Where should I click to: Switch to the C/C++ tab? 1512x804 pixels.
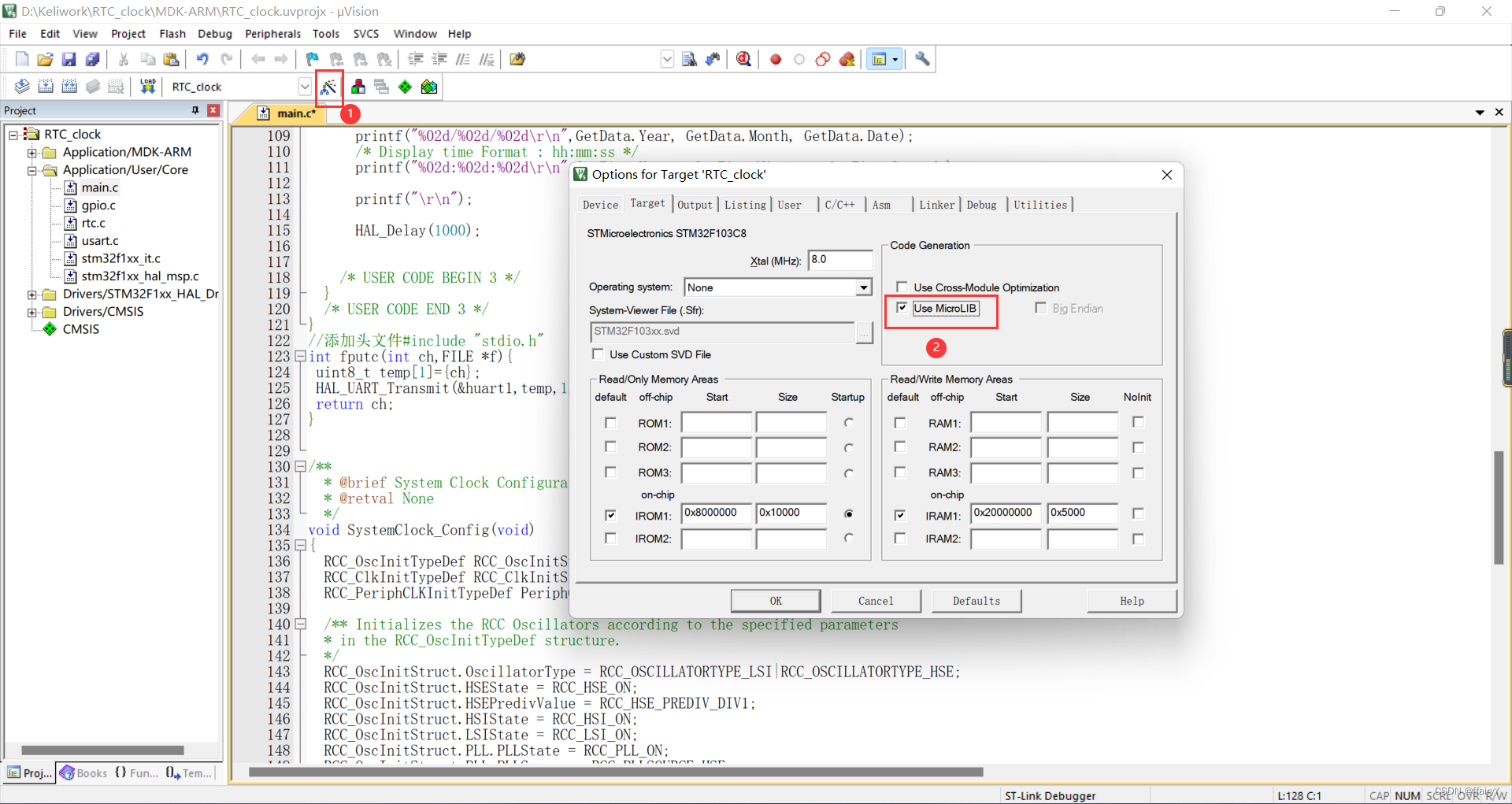tap(839, 205)
